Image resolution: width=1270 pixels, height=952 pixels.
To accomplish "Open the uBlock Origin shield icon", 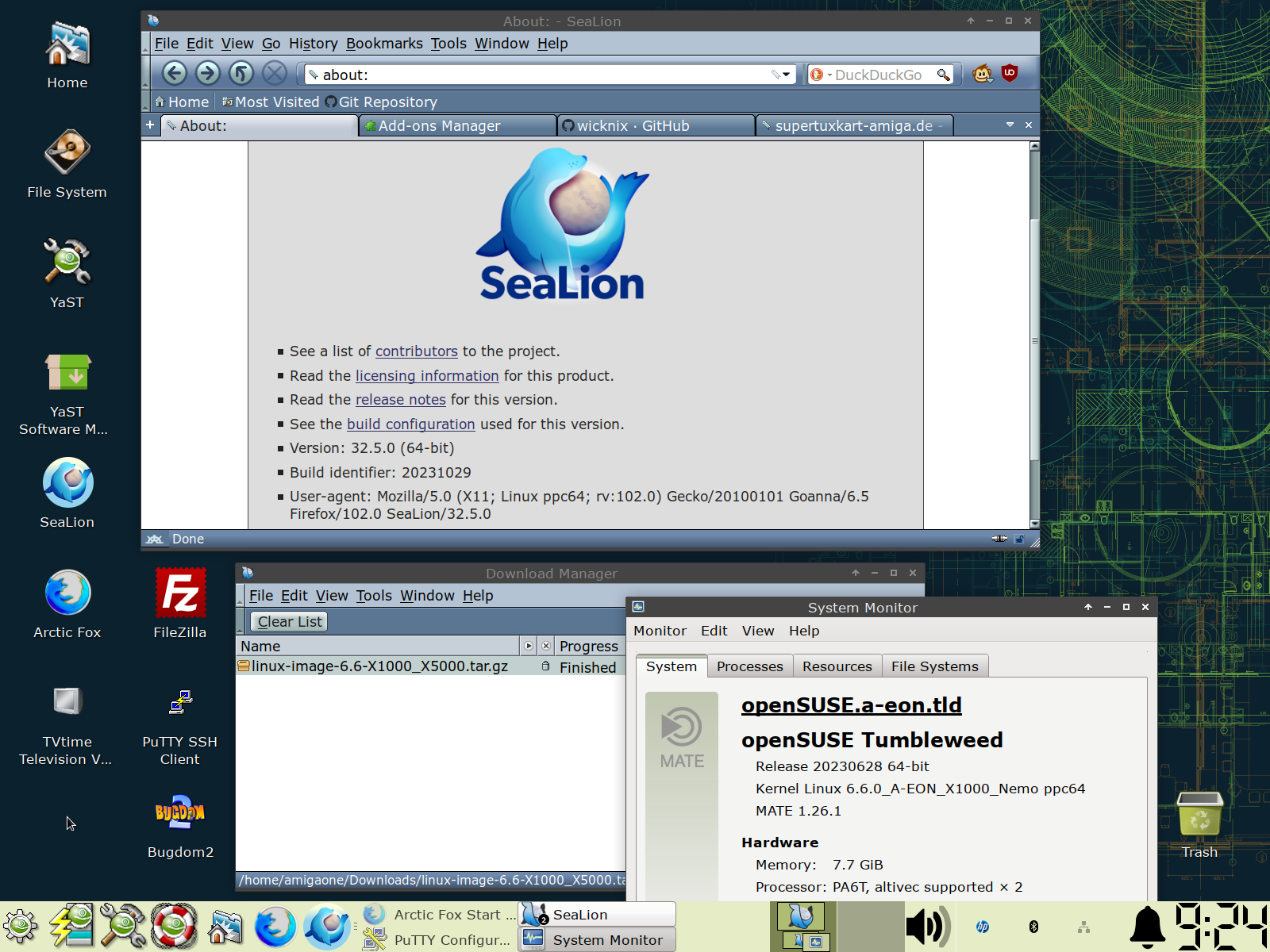I will pyautogui.click(x=1010, y=73).
